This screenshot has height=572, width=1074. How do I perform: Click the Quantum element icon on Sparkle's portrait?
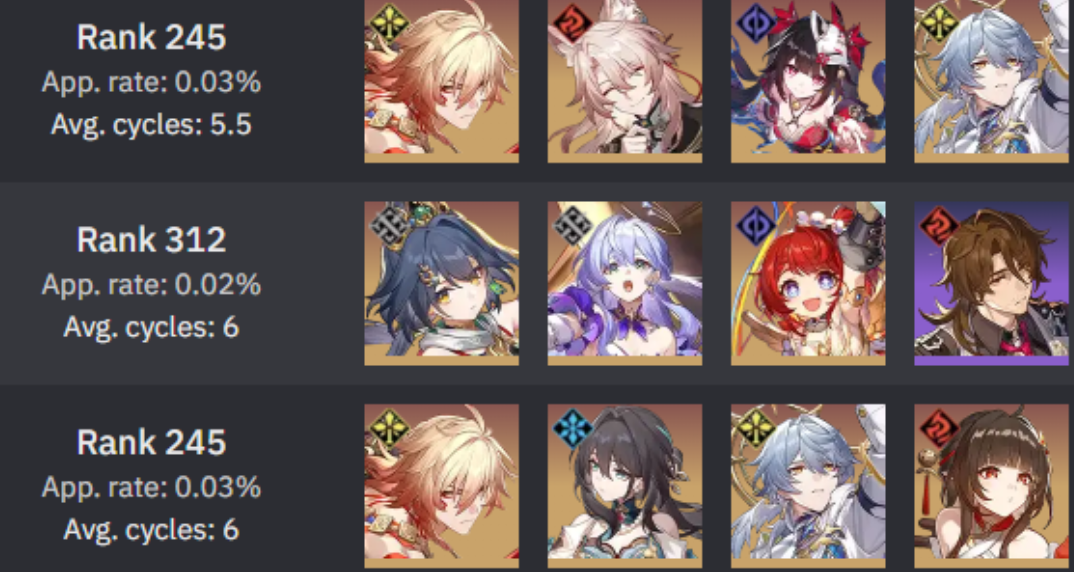[x=754, y=23]
